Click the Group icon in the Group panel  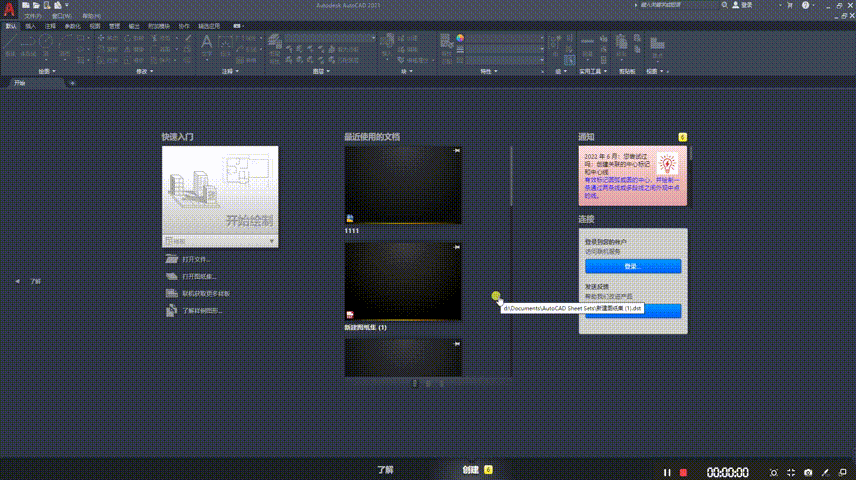tap(555, 42)
